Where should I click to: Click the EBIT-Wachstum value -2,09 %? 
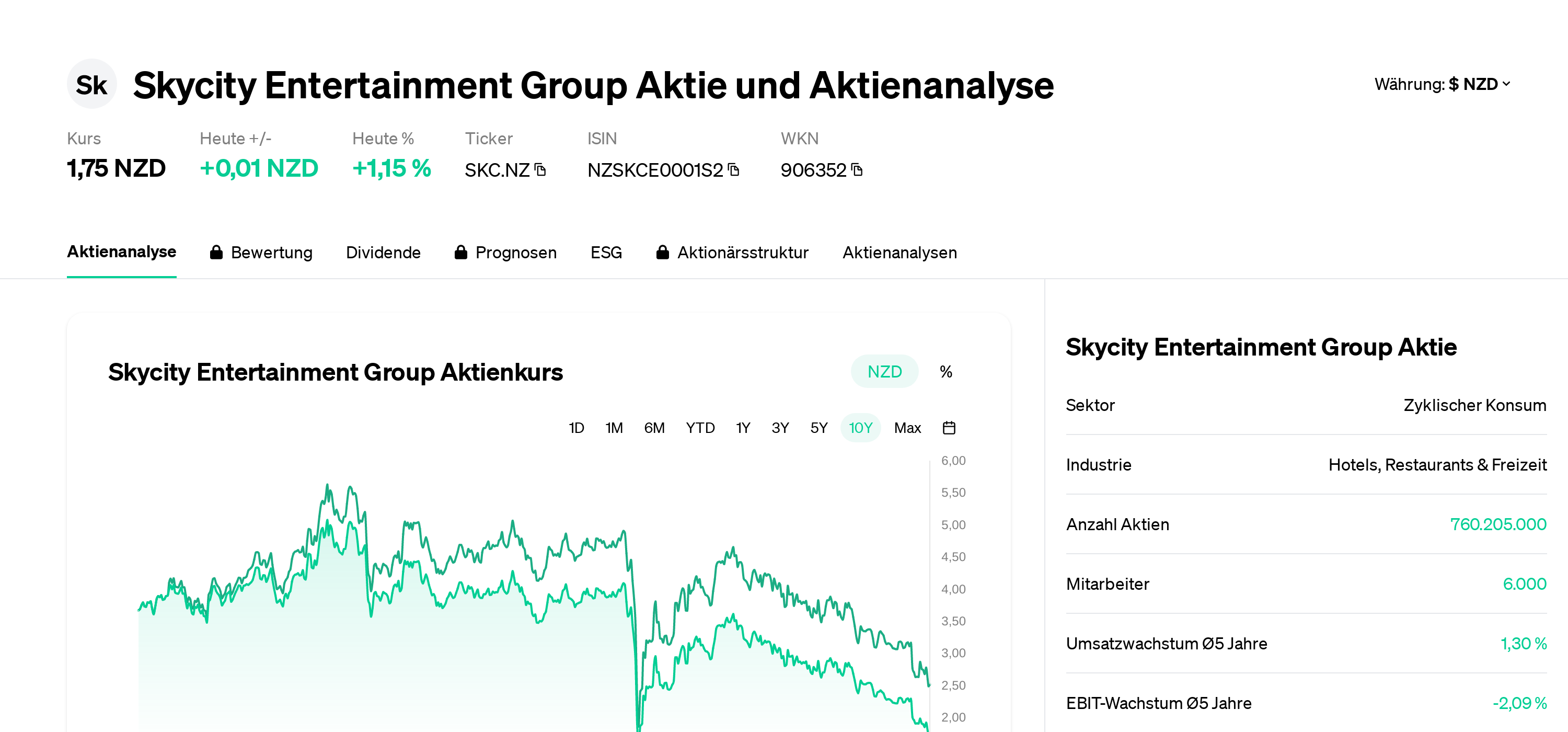1519,703
